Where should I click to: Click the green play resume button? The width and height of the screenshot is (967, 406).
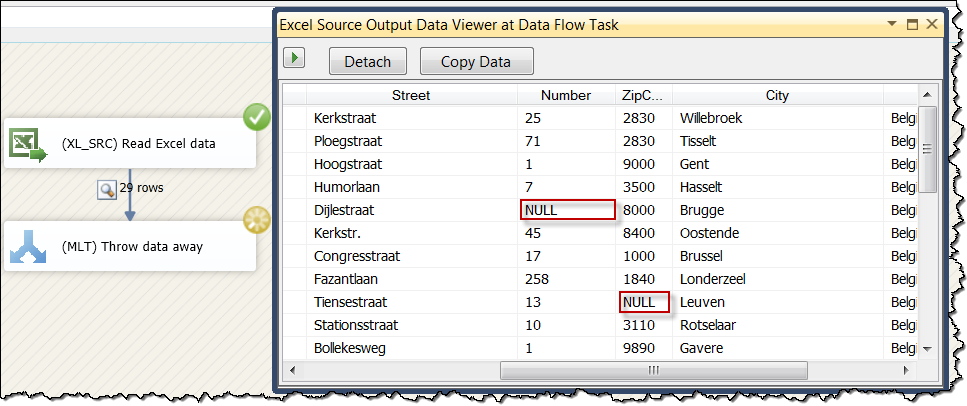(294, 58)
